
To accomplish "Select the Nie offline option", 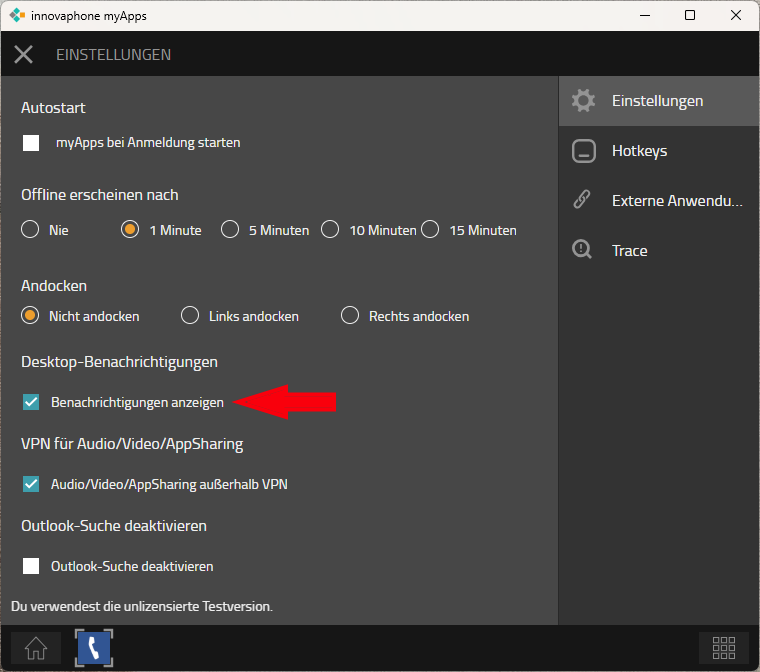I will click(x=31, y=230).
